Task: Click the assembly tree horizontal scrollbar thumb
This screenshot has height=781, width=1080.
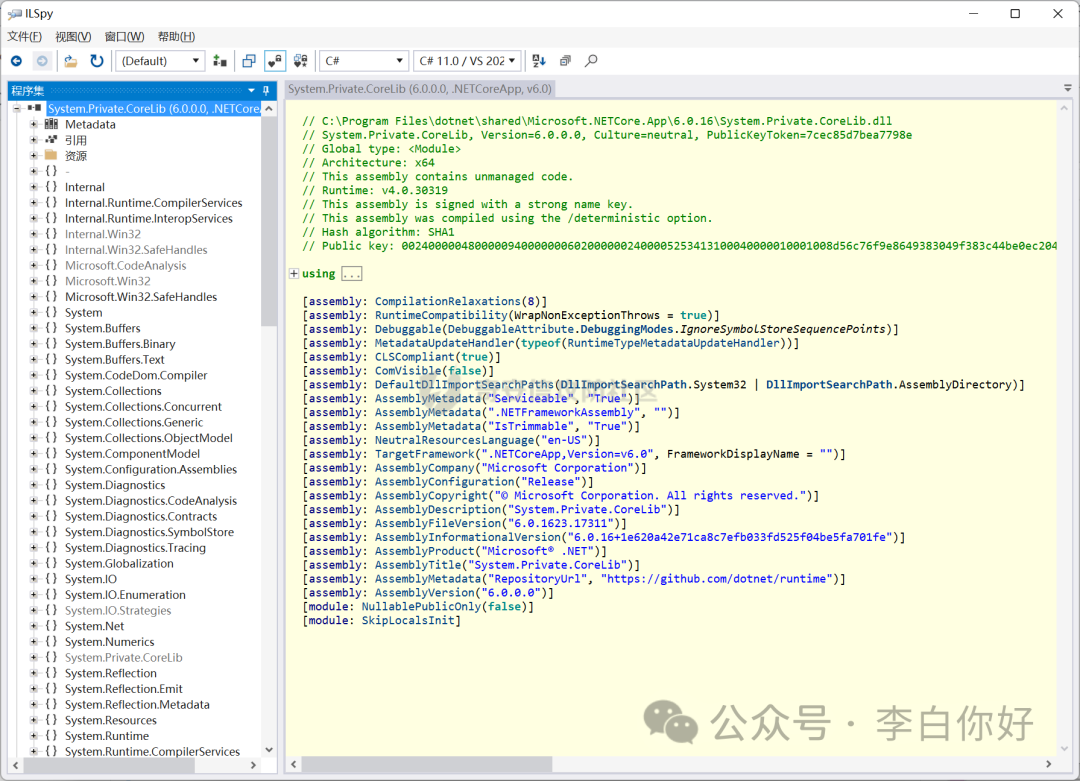Action: click(110, 764)
